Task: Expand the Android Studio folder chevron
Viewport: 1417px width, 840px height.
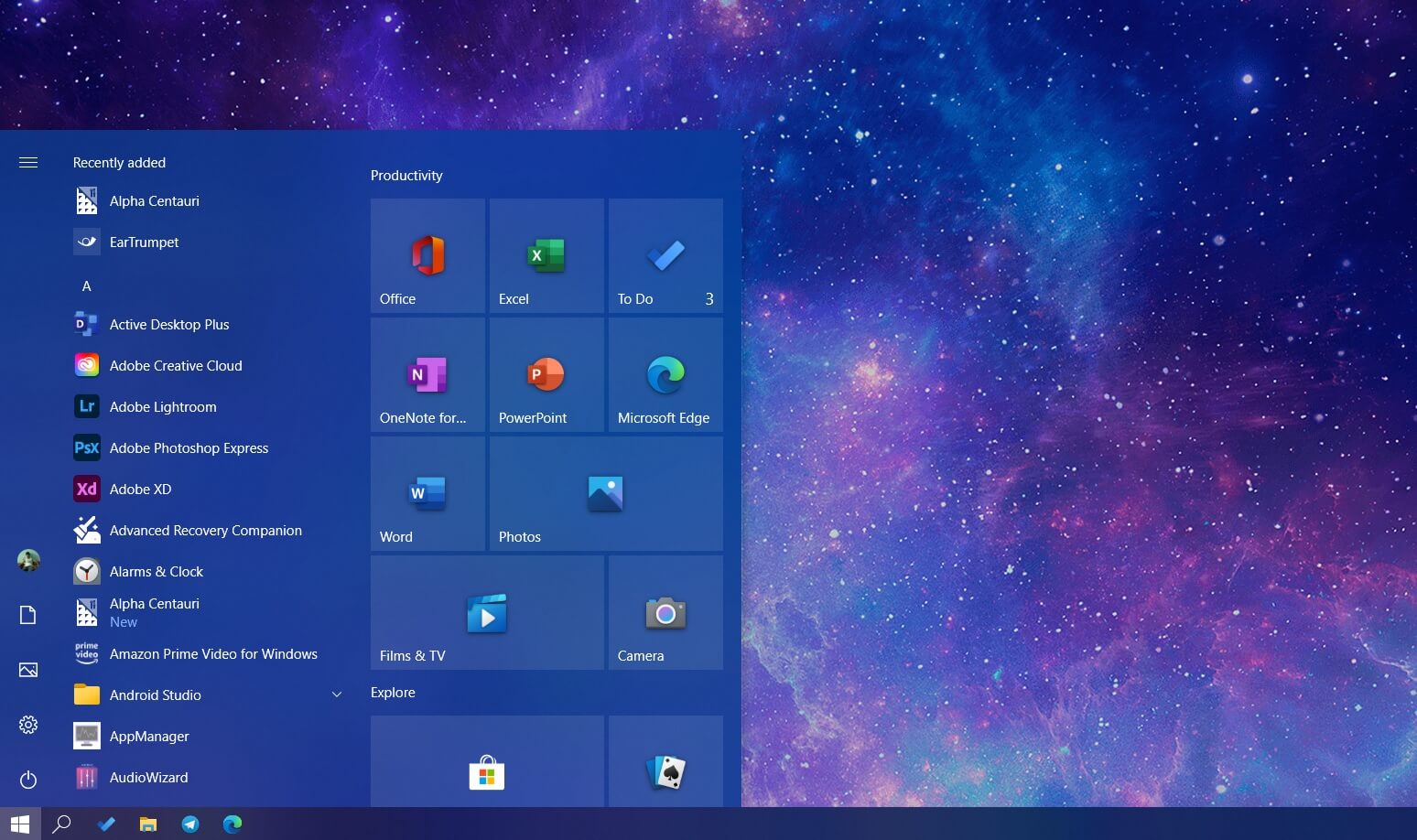Action: pyautogui.click(x=337, y=695)
